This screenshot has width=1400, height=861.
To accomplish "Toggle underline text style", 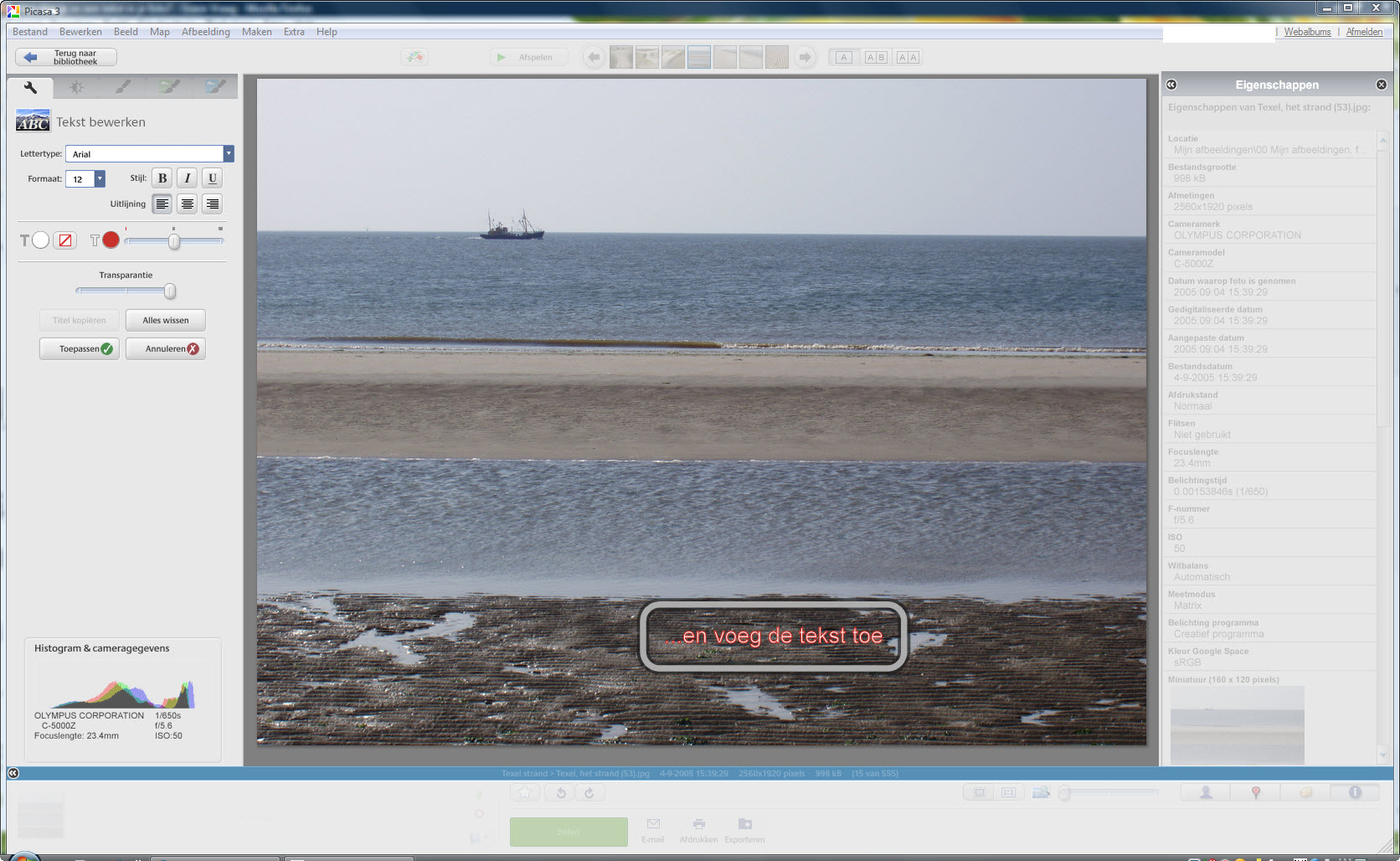I will click(x=213, y=178).
